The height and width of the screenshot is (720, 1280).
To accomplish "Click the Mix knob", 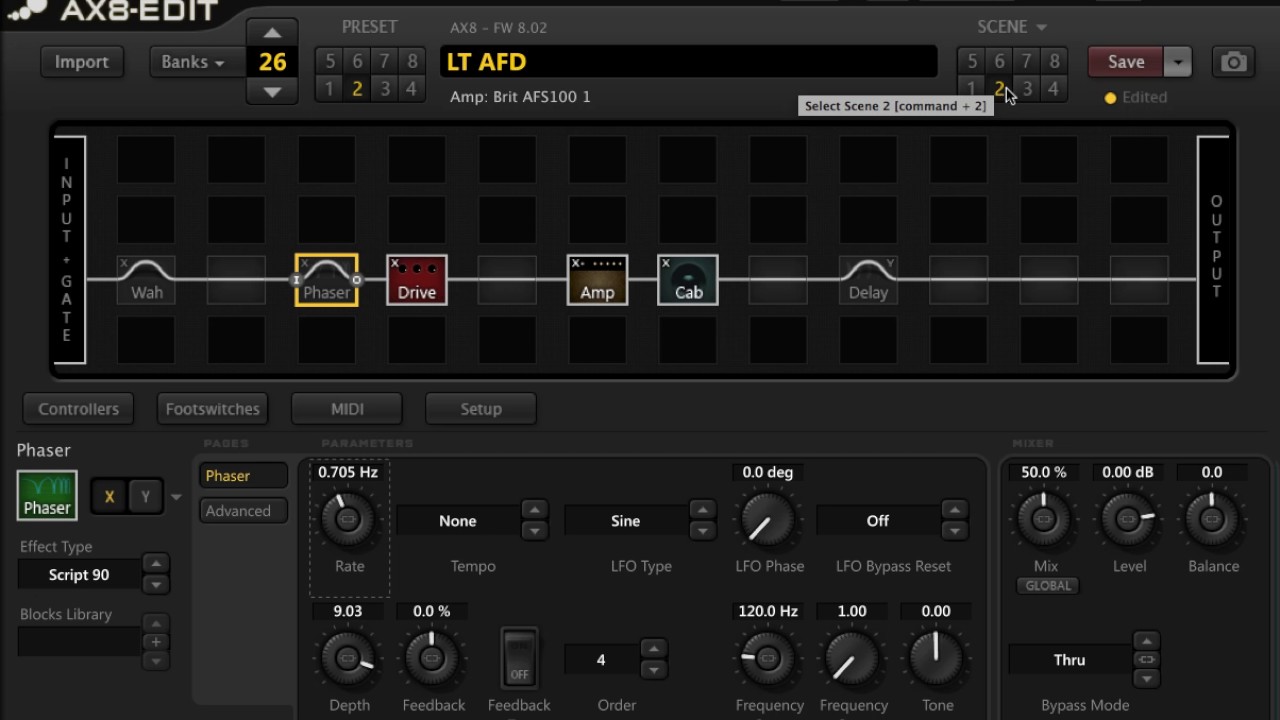I will tap(1043, 518).
